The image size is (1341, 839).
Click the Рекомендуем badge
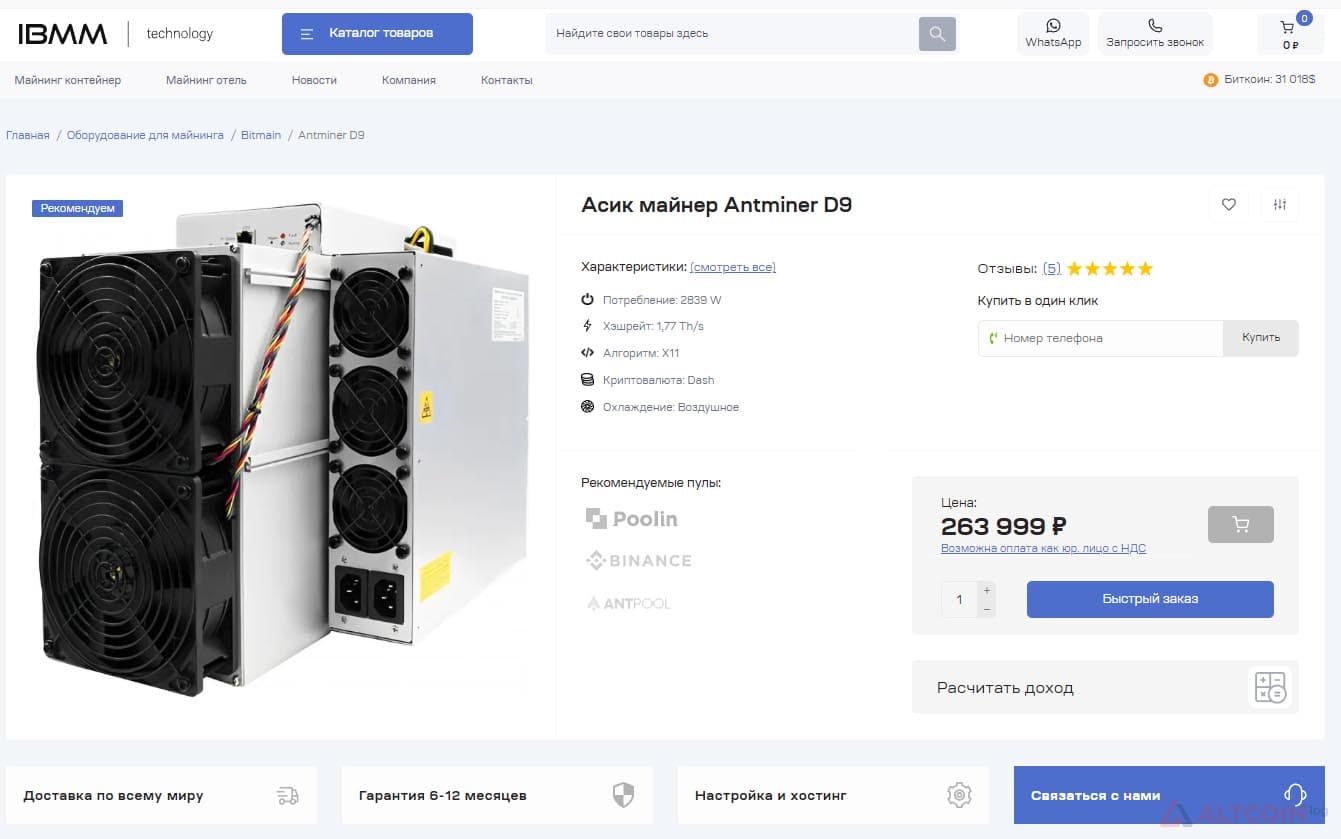(77, 208)
